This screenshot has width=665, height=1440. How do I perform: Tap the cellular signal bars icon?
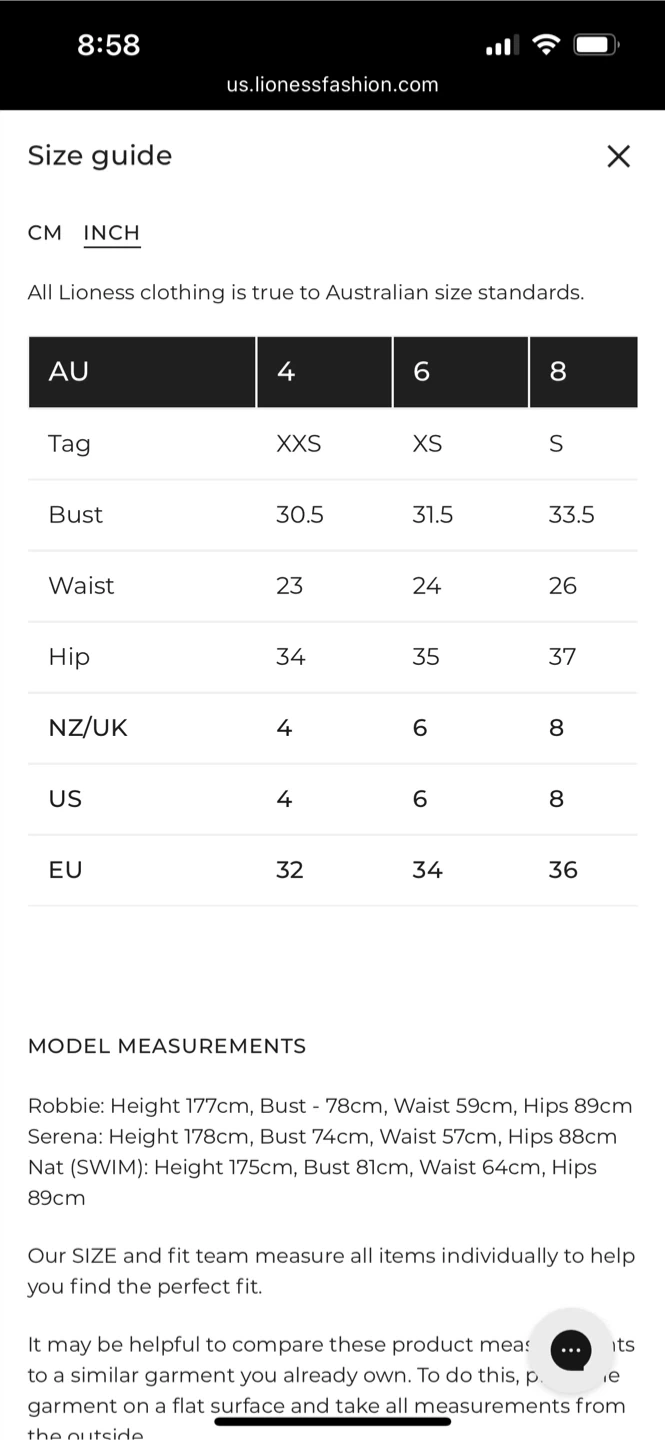499,46
